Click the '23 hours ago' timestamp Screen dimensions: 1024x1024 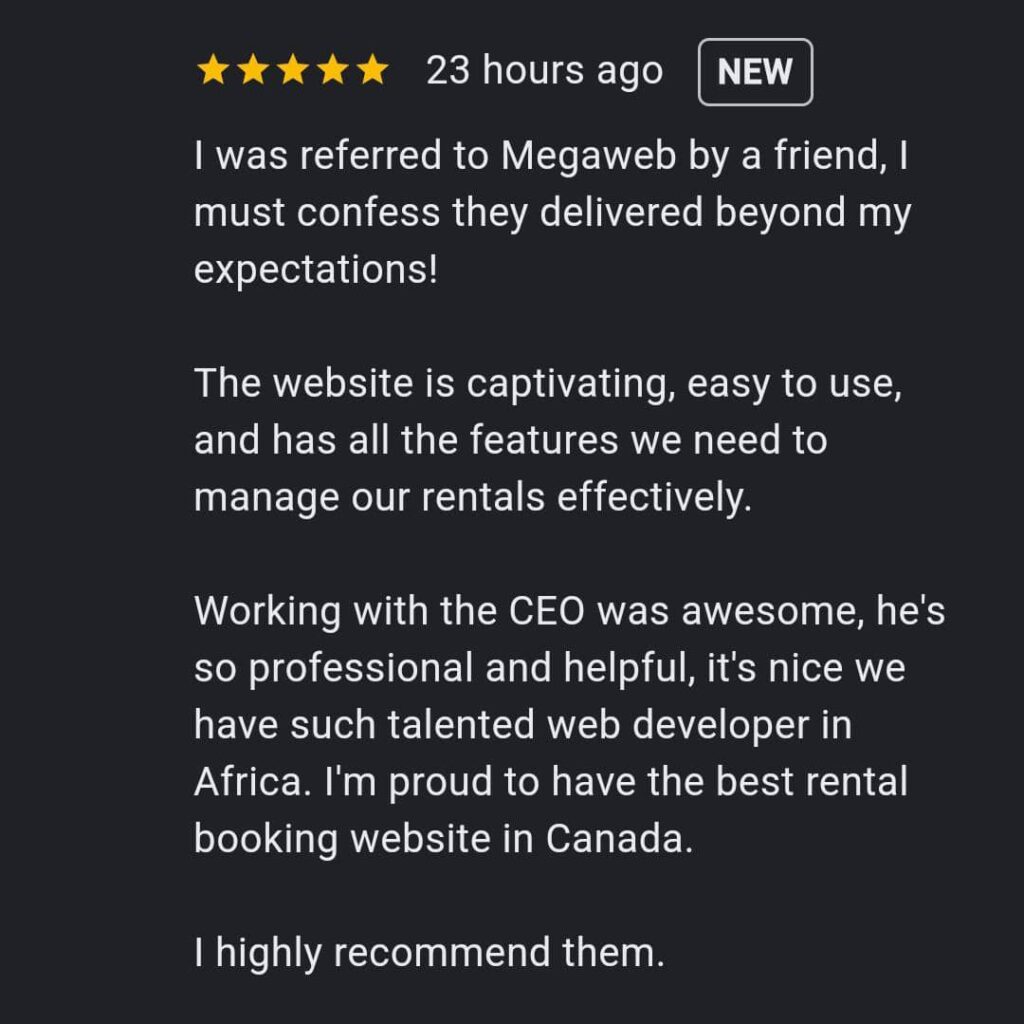point(545,70)
